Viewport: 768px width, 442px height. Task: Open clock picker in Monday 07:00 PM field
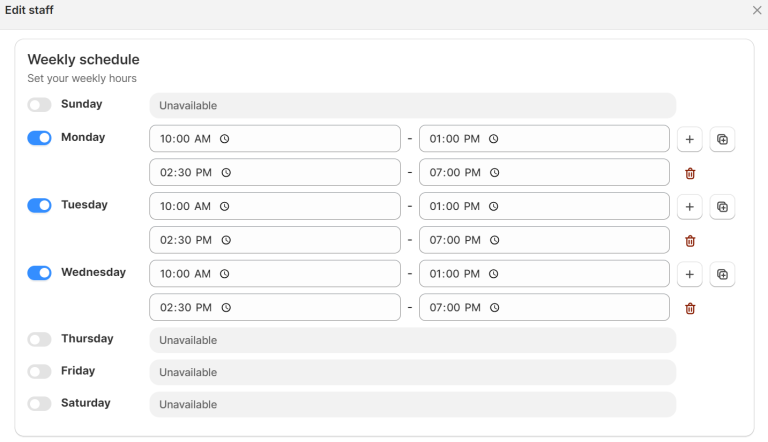pyautogui.click(x=495, y=172)
